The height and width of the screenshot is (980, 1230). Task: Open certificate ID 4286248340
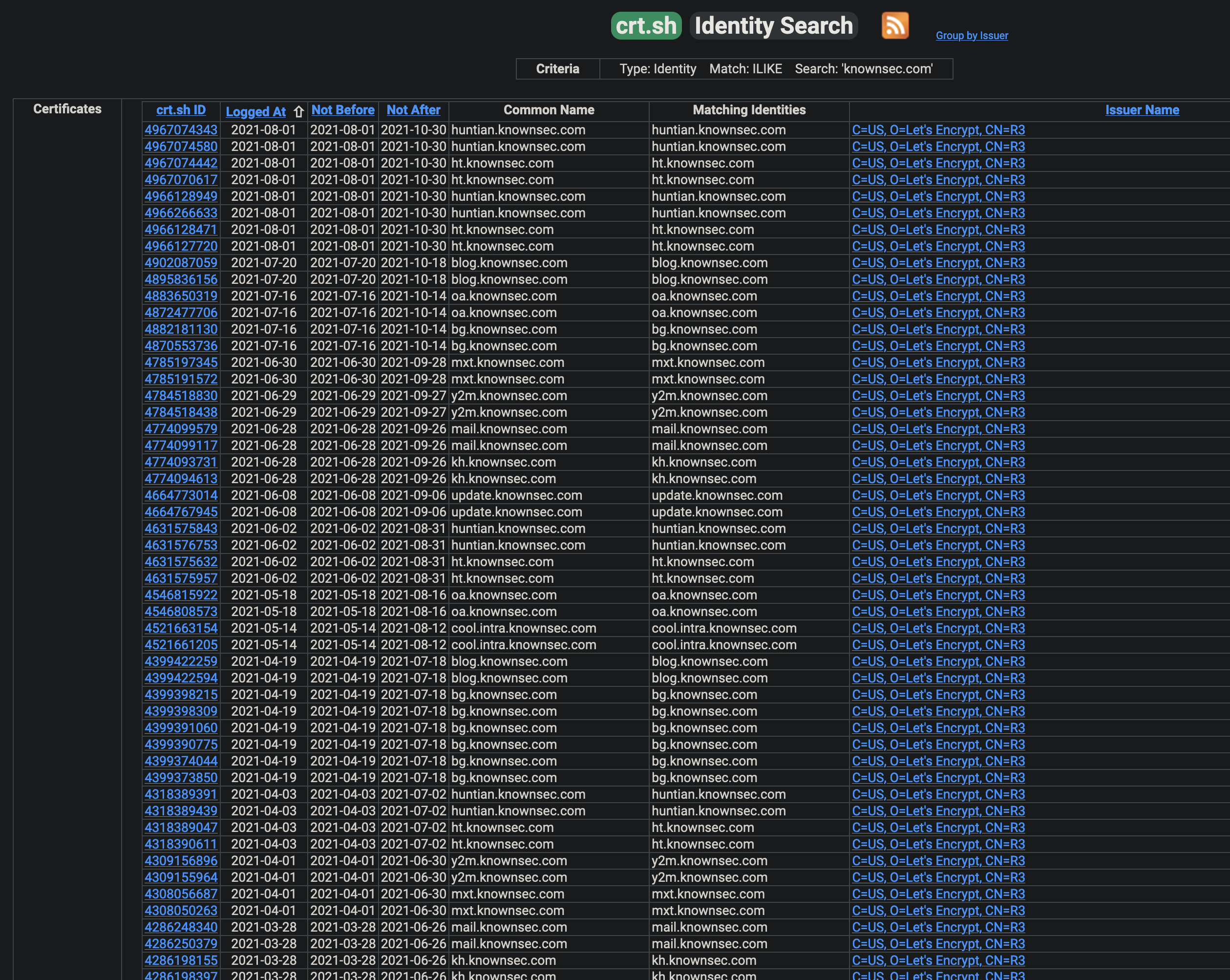[x=181, y=928]
